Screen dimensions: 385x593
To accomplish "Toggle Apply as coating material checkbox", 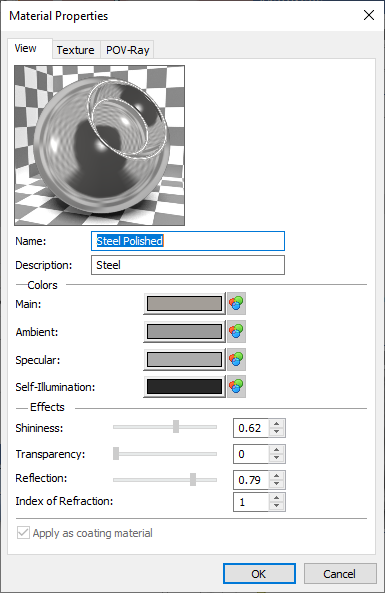I will (x=23, y=533).
